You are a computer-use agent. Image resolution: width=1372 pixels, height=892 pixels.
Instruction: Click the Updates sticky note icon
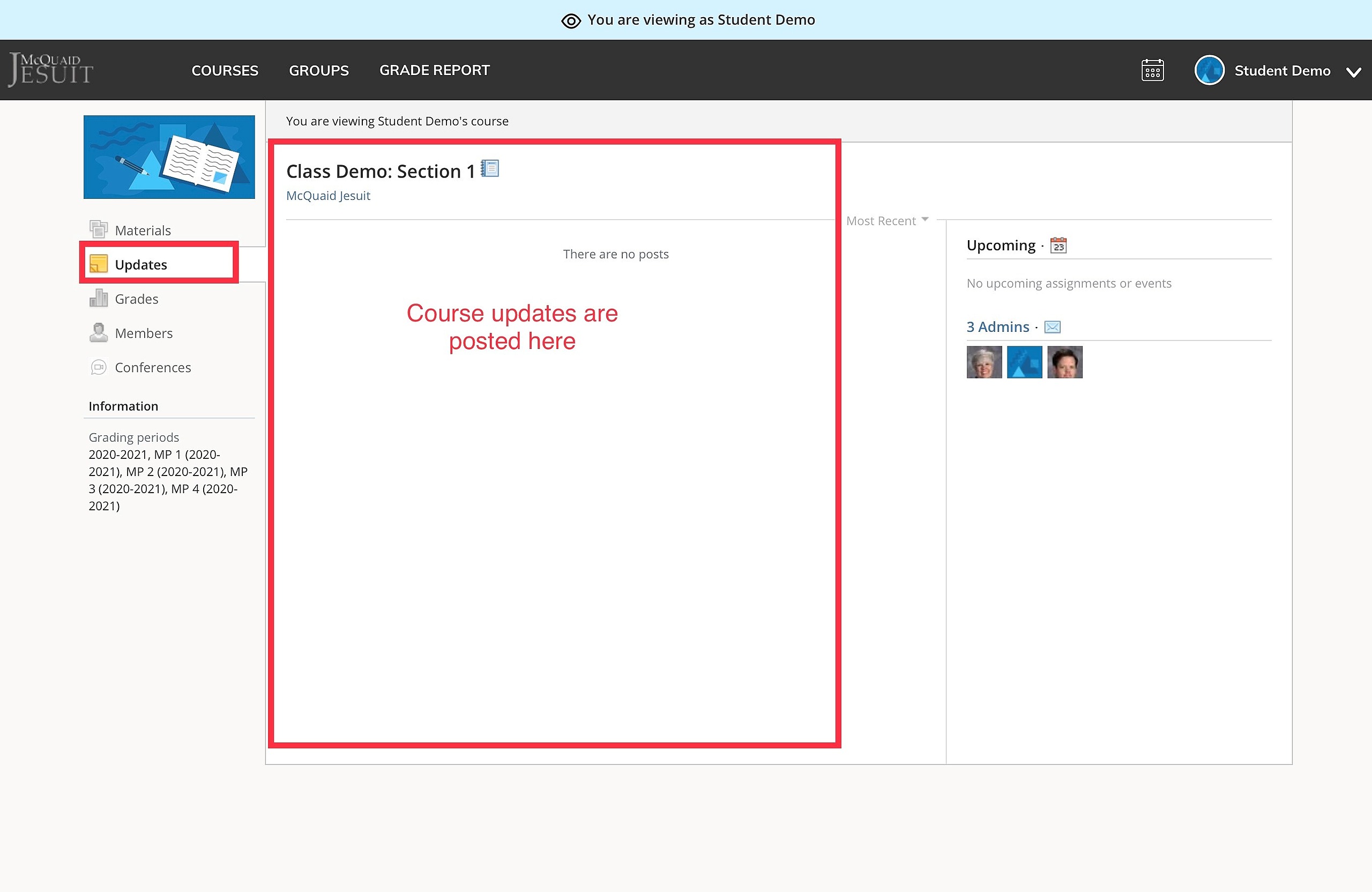pyautogui.click(x=99, y=264)
